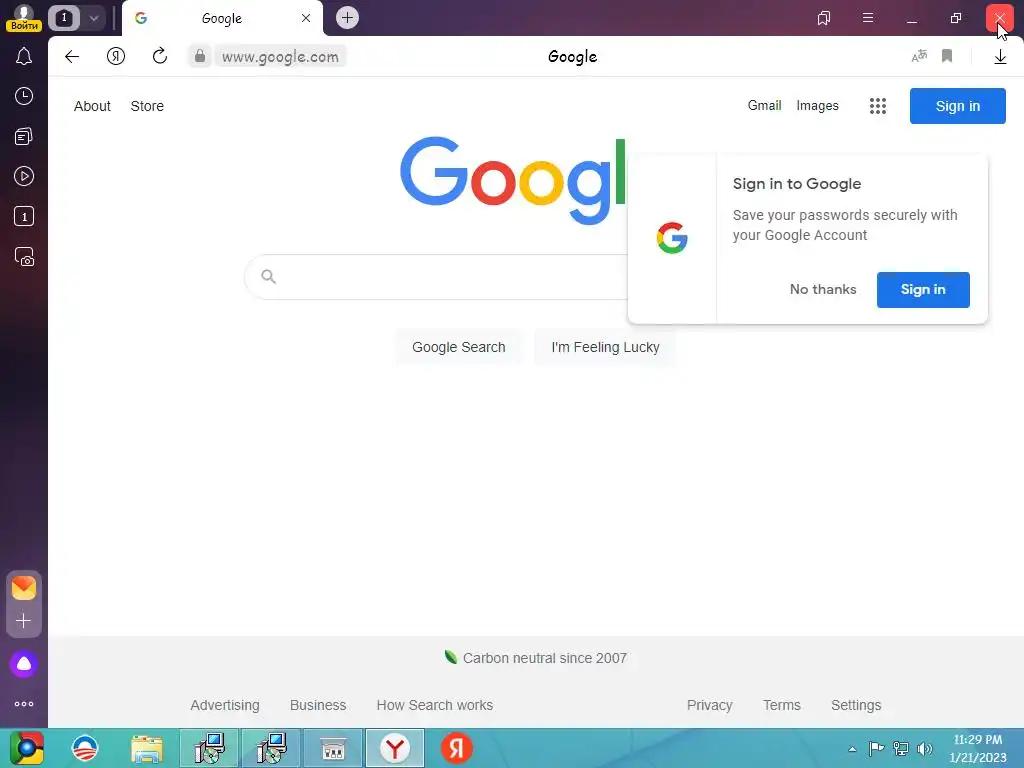Open the Google apps grid
This screenshot has height=768, width=1024.
pos(878,106)
